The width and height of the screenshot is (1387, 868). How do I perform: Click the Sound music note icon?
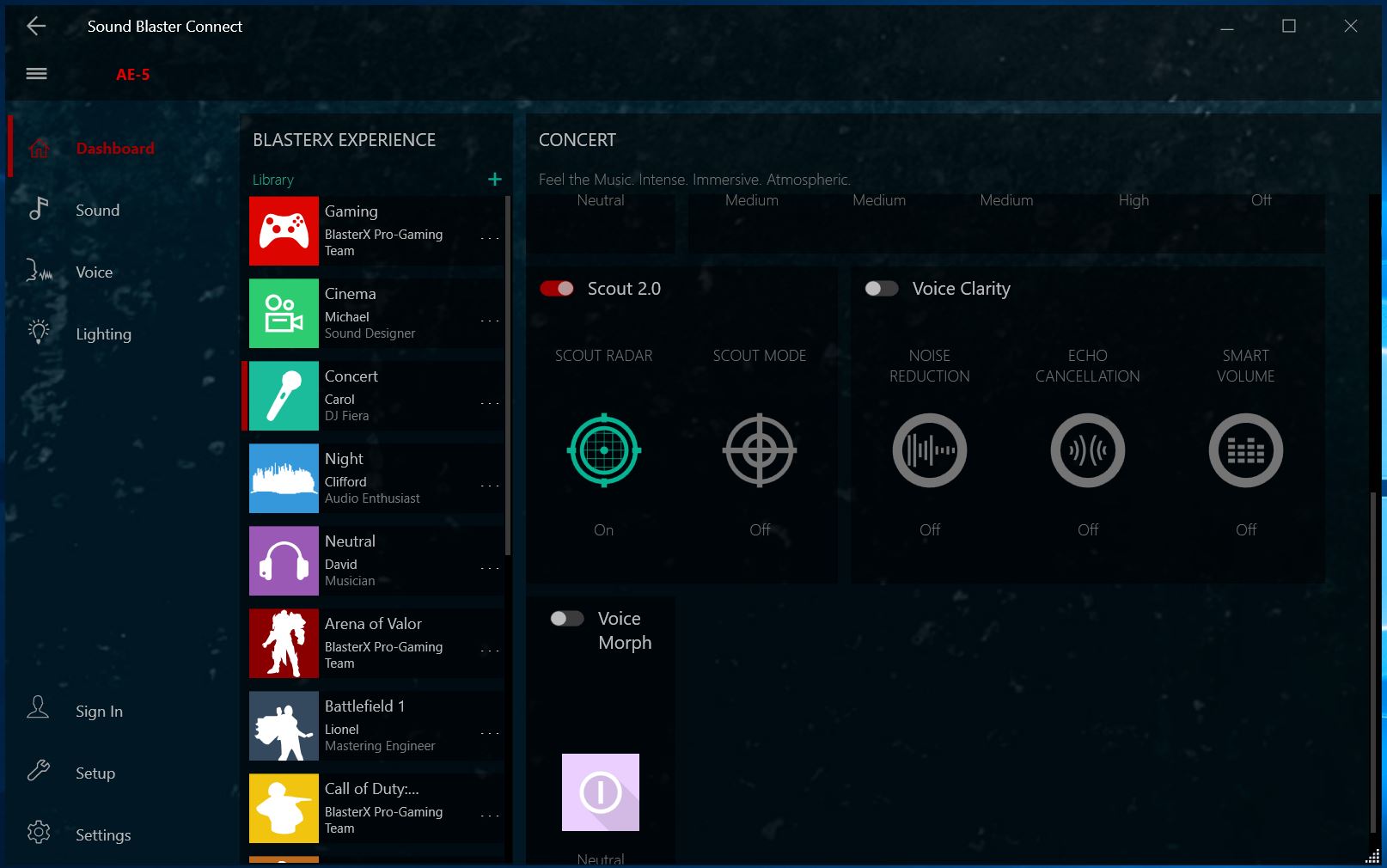click(39, 210)
